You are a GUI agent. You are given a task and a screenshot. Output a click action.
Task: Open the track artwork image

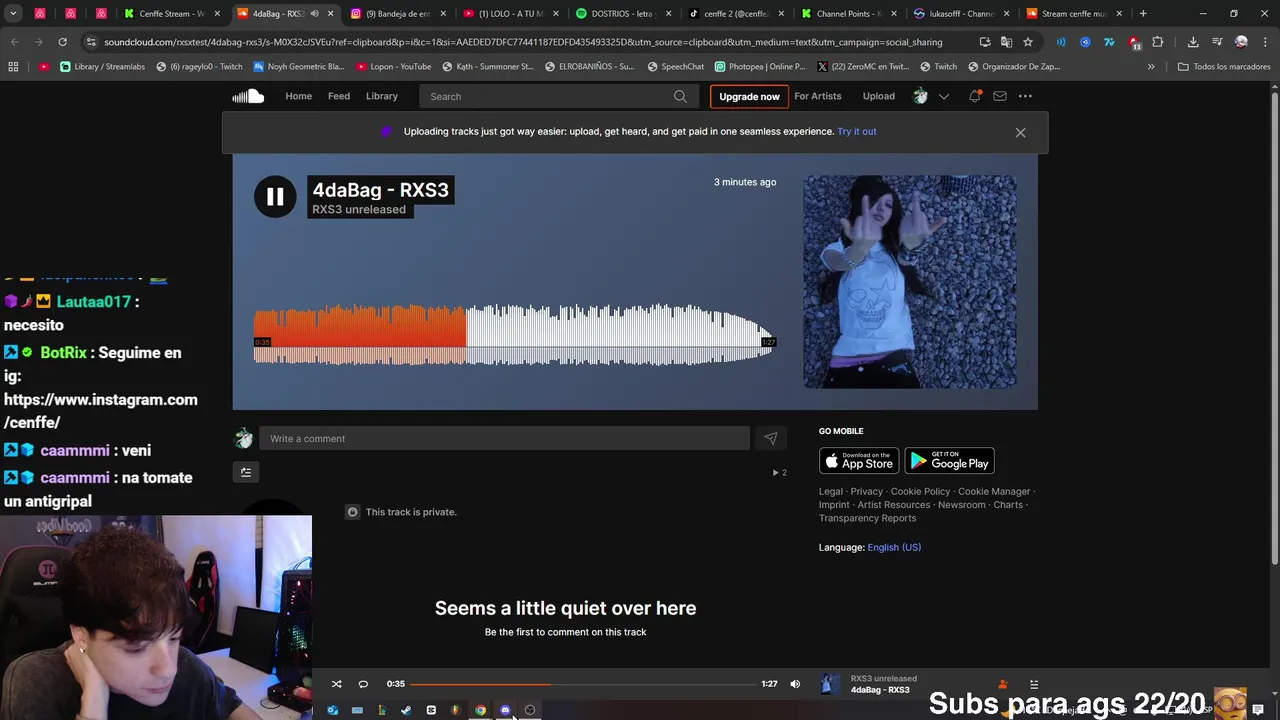(x=910, y=282)
